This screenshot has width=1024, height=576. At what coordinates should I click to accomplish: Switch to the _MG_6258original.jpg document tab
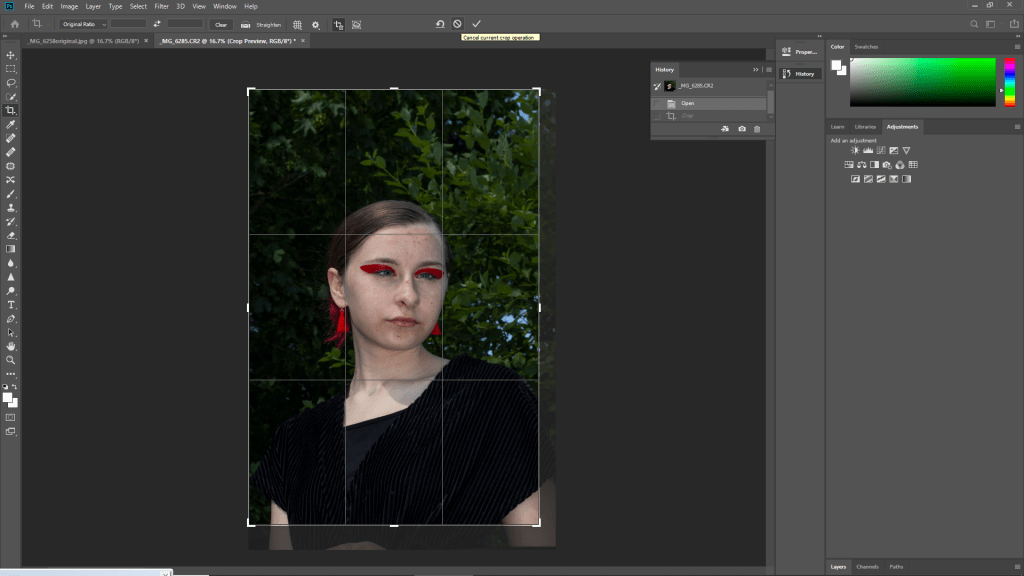point(69,40)
